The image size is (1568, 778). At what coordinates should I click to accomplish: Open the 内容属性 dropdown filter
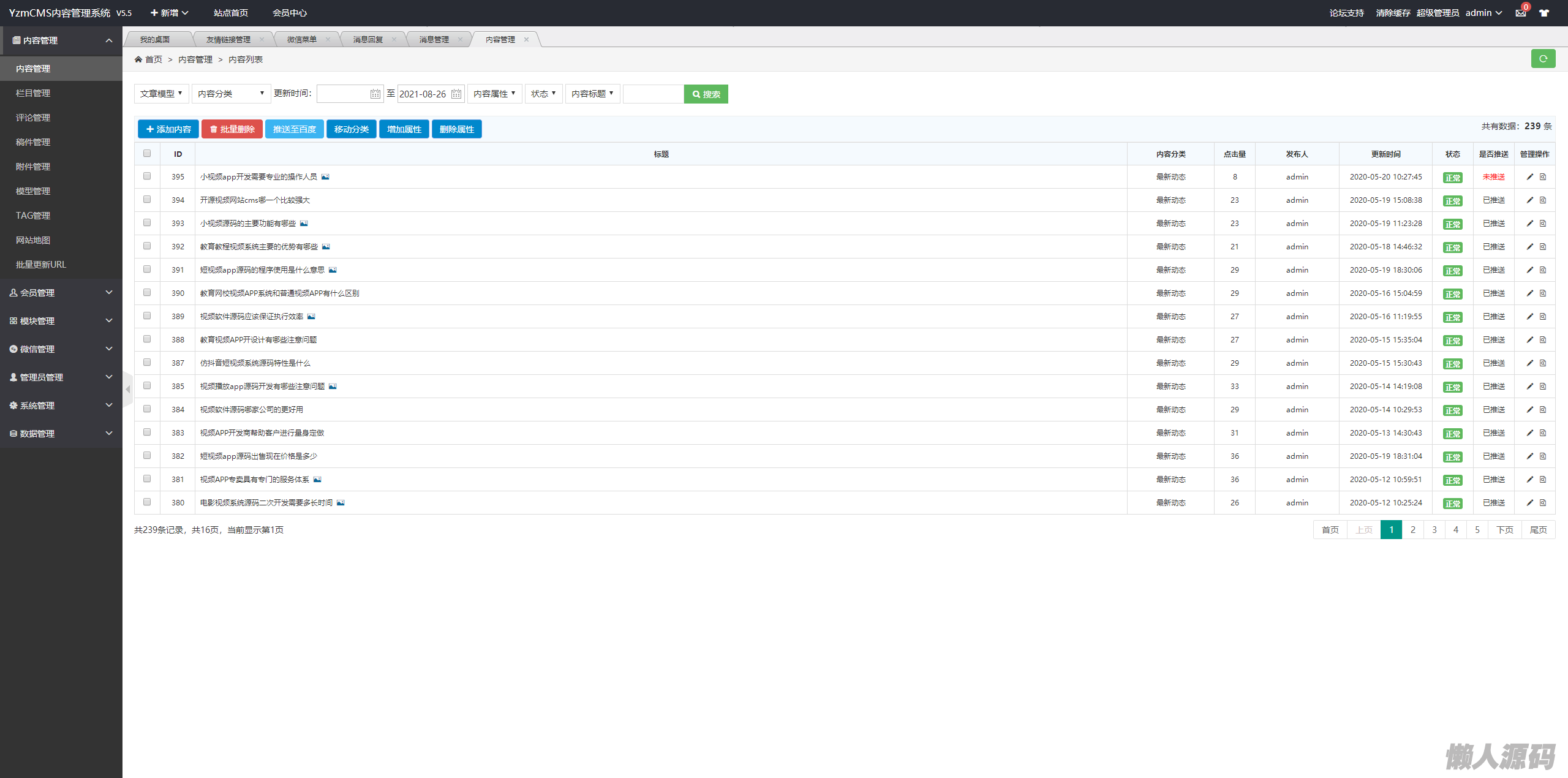coord(494,94)
